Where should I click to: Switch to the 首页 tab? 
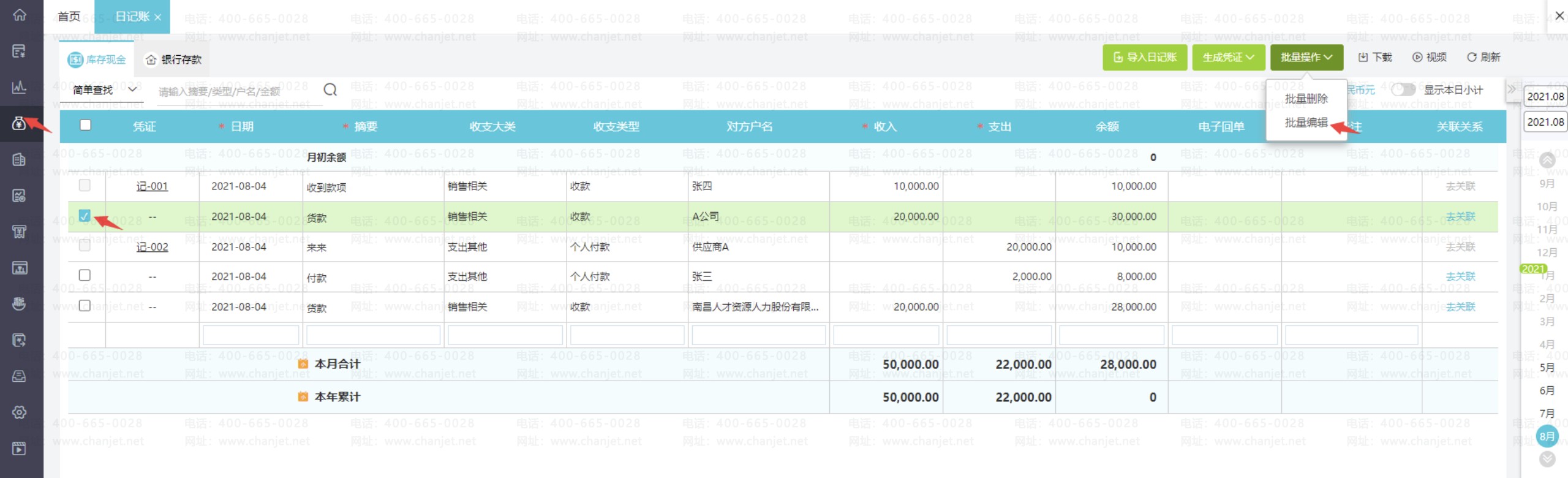[x=69, y=17]
